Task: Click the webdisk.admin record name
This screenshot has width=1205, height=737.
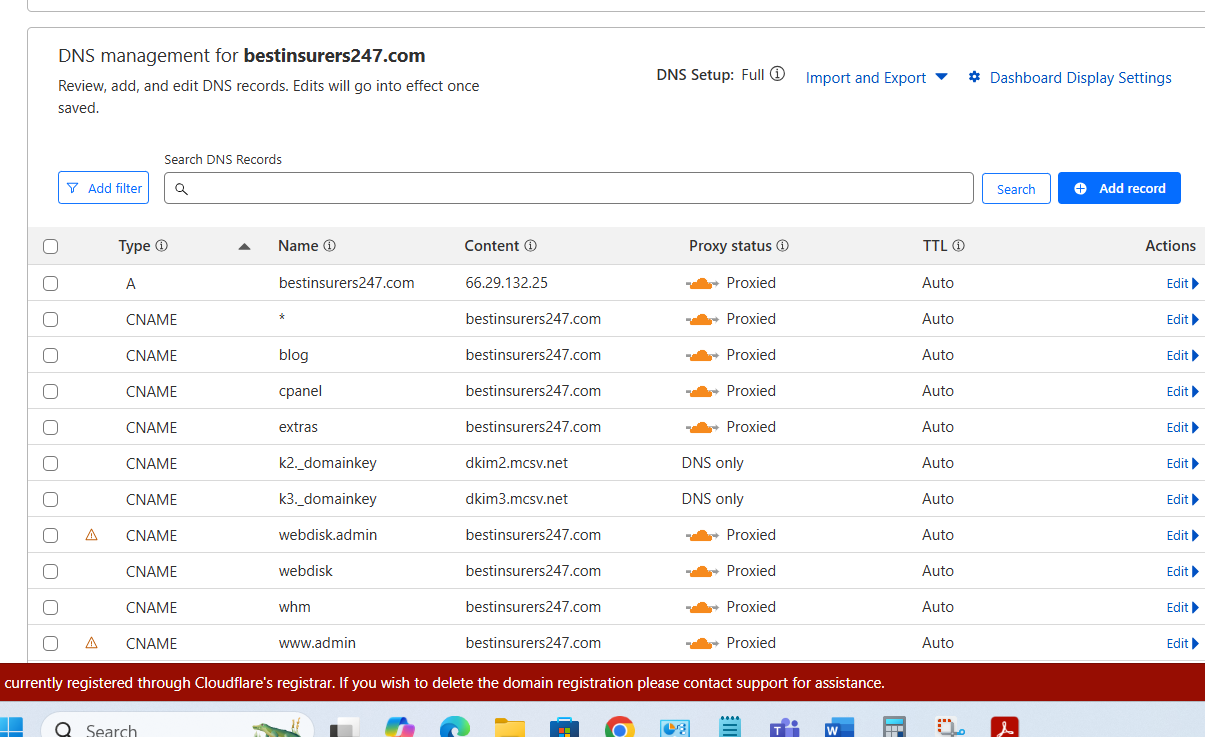Action: 328,535
